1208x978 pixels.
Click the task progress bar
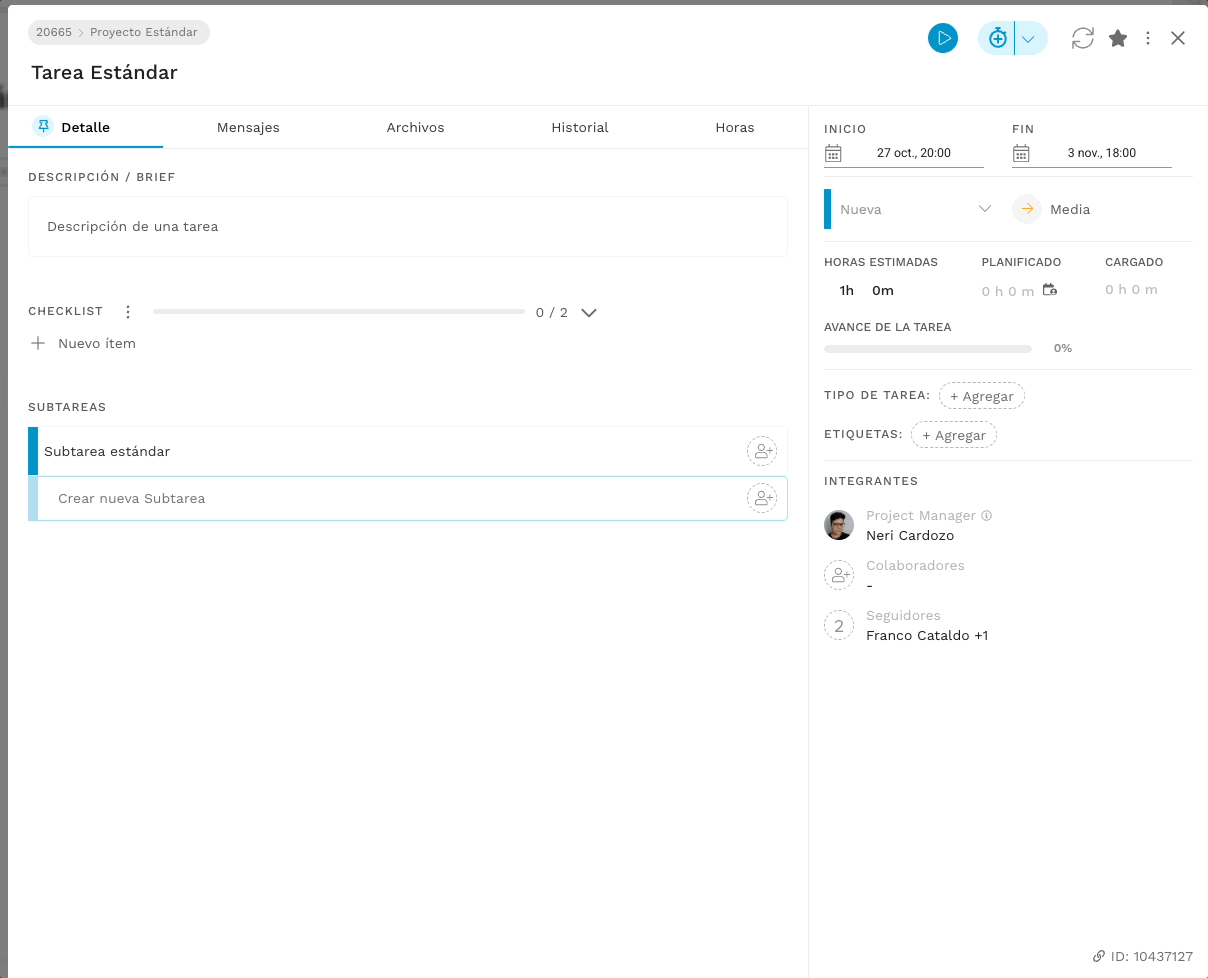click(x=927, y=349)
